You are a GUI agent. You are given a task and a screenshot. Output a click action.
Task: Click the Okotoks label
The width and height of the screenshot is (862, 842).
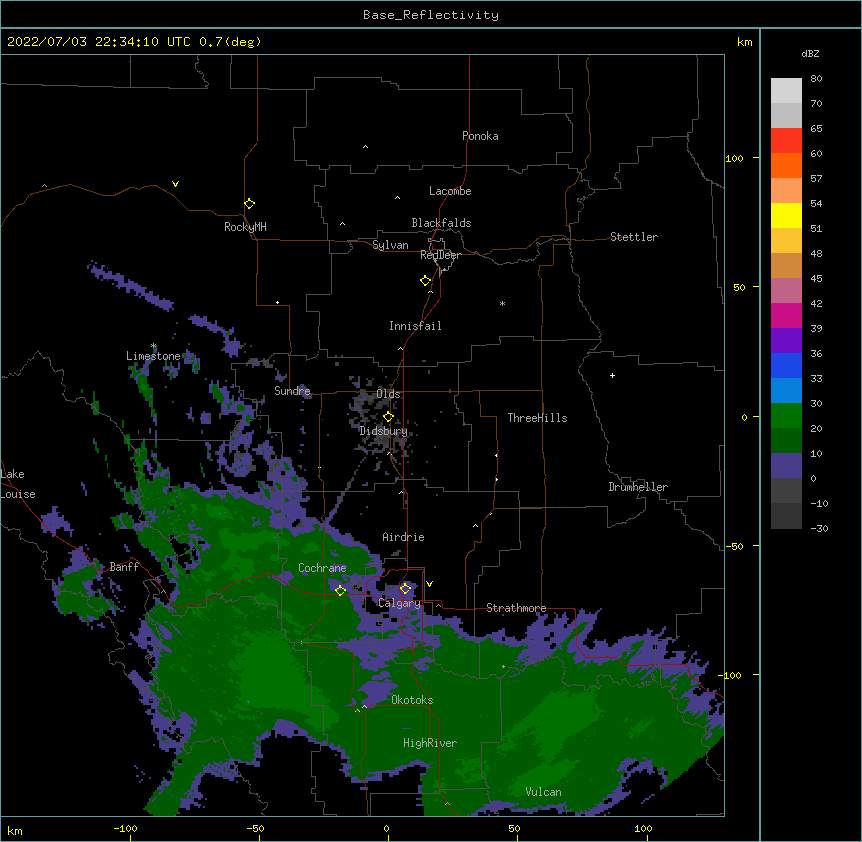[412, 700]
